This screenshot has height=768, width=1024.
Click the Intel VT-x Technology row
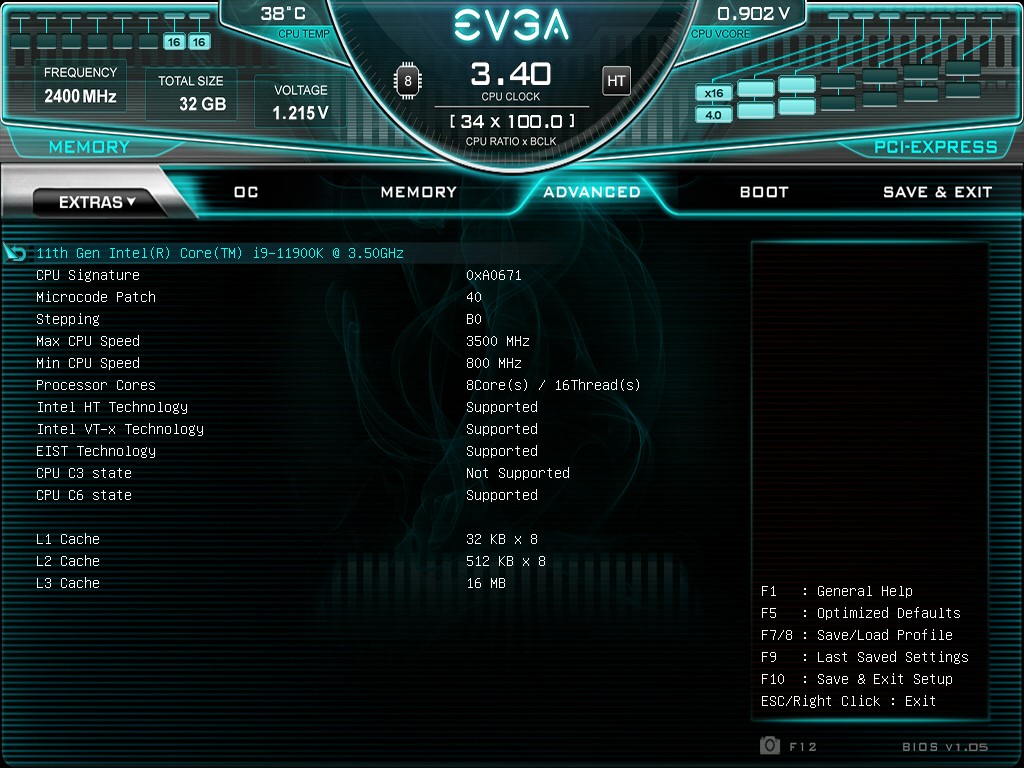point(287,429)
